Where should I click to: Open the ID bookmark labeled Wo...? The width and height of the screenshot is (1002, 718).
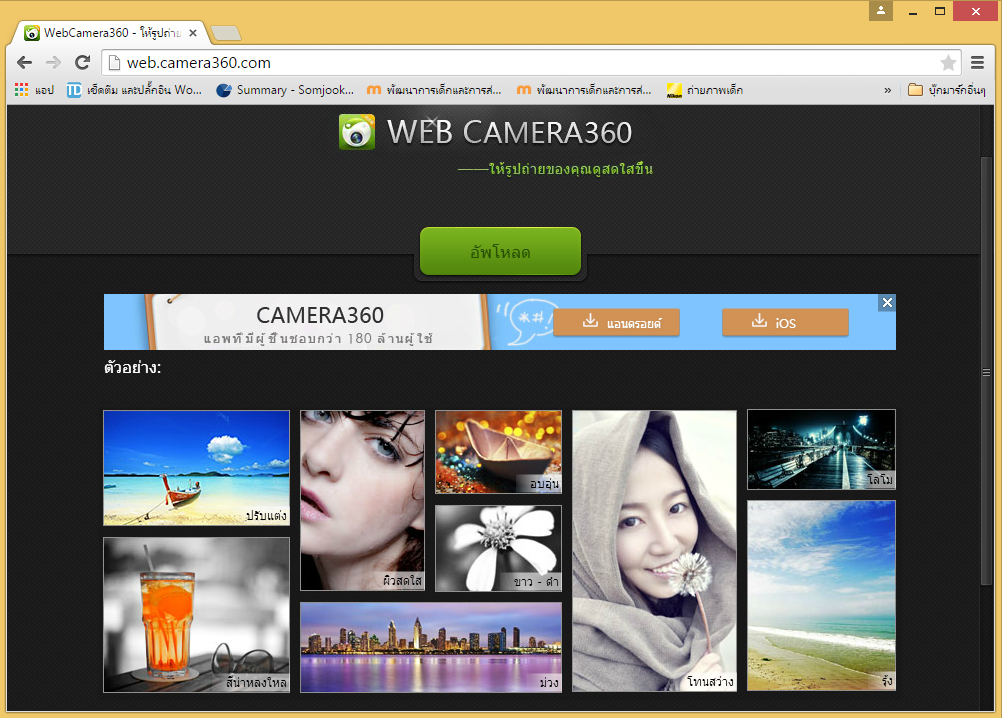pyautogui.click(x=134, y=90)
